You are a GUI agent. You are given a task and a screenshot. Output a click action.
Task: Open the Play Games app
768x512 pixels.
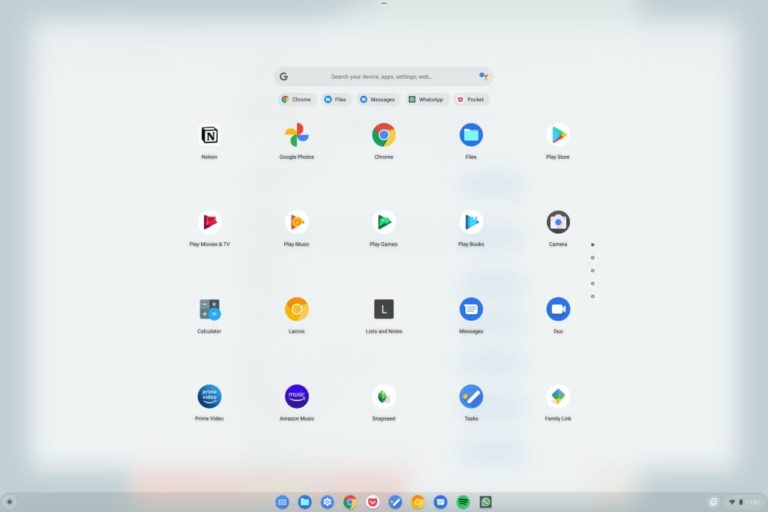pyautogui.click(x=384, y=222)
